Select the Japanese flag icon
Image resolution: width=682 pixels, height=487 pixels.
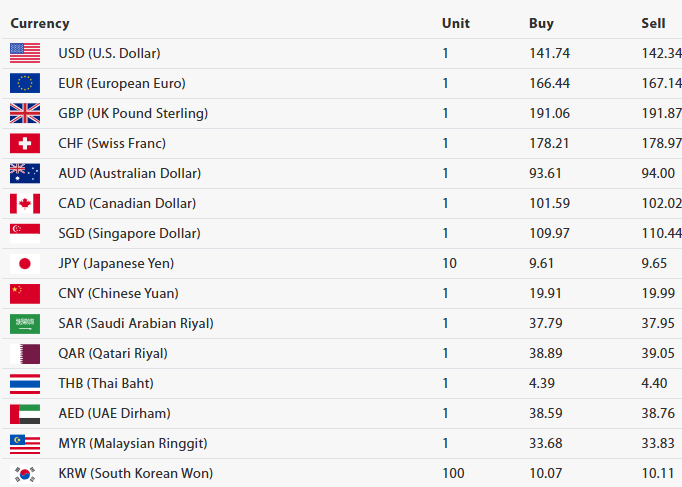(25, 263)
